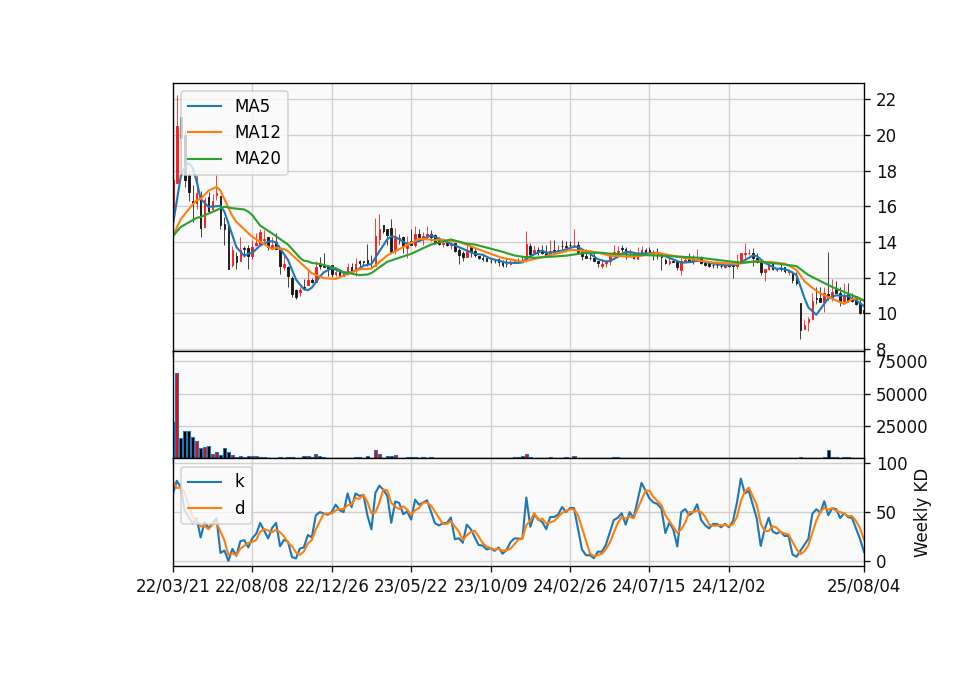Image resolution: width=960 pixels, height=690 pixels.
Task: Click the volume axis value 75000
Action: coord(901,362)
